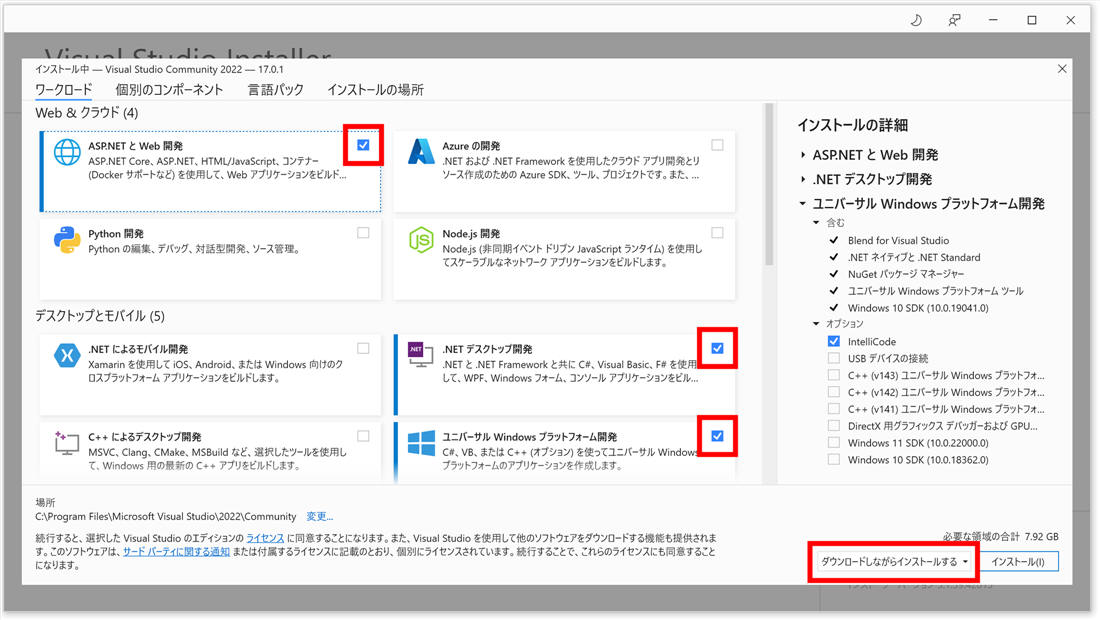Click the workload list vertical scrollbar
Image resolution: width=1100 pixels, height=620 pixels.
[769, 184]
